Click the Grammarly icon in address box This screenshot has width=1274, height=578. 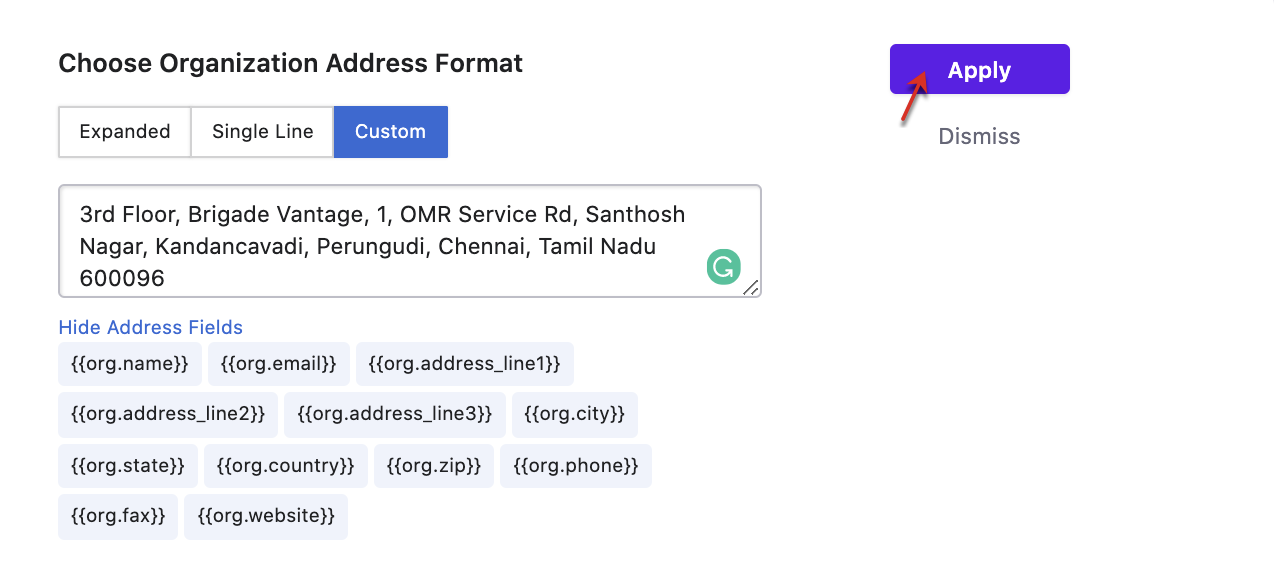(723, 267)
